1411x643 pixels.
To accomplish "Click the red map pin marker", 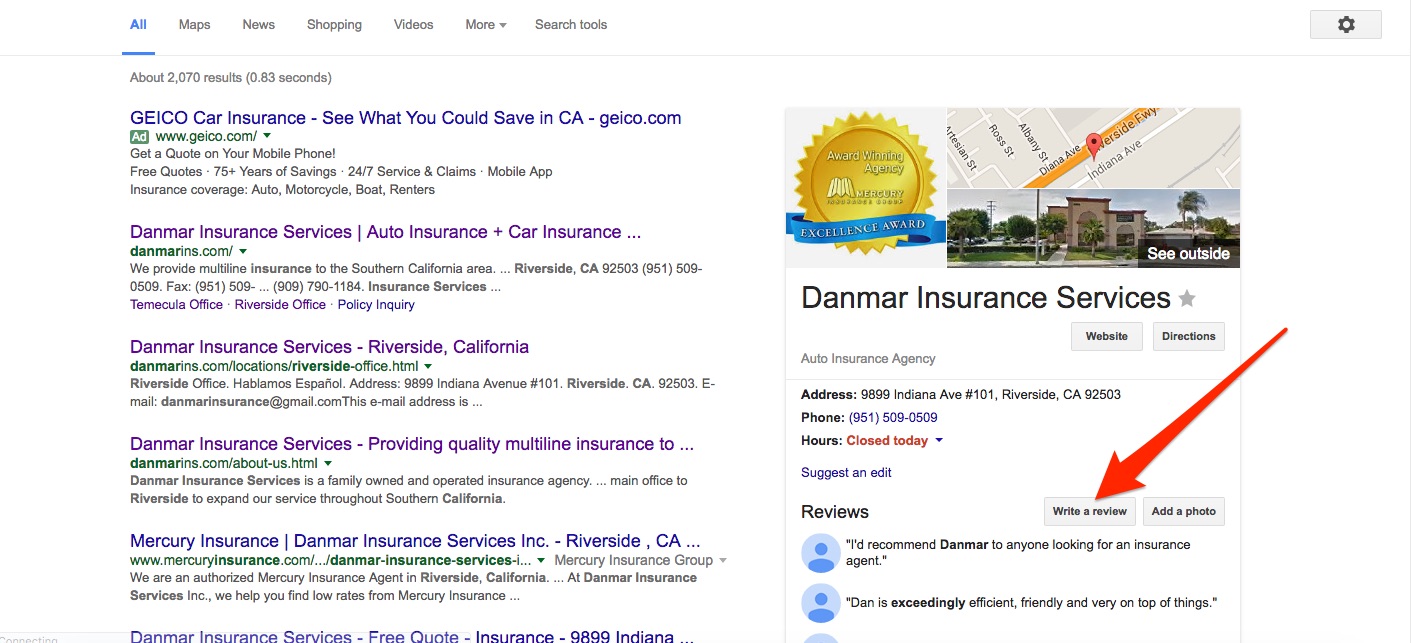I will (1094, 147).
